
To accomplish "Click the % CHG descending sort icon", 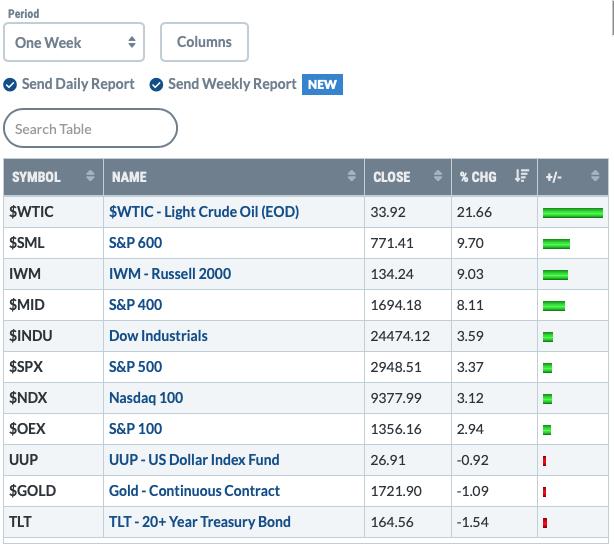I will coord(522,176).
